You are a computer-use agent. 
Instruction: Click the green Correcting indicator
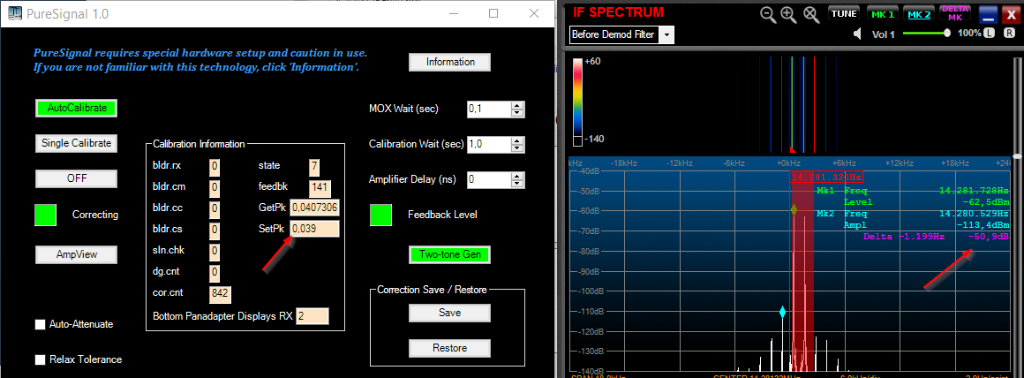tap(46, 215)
